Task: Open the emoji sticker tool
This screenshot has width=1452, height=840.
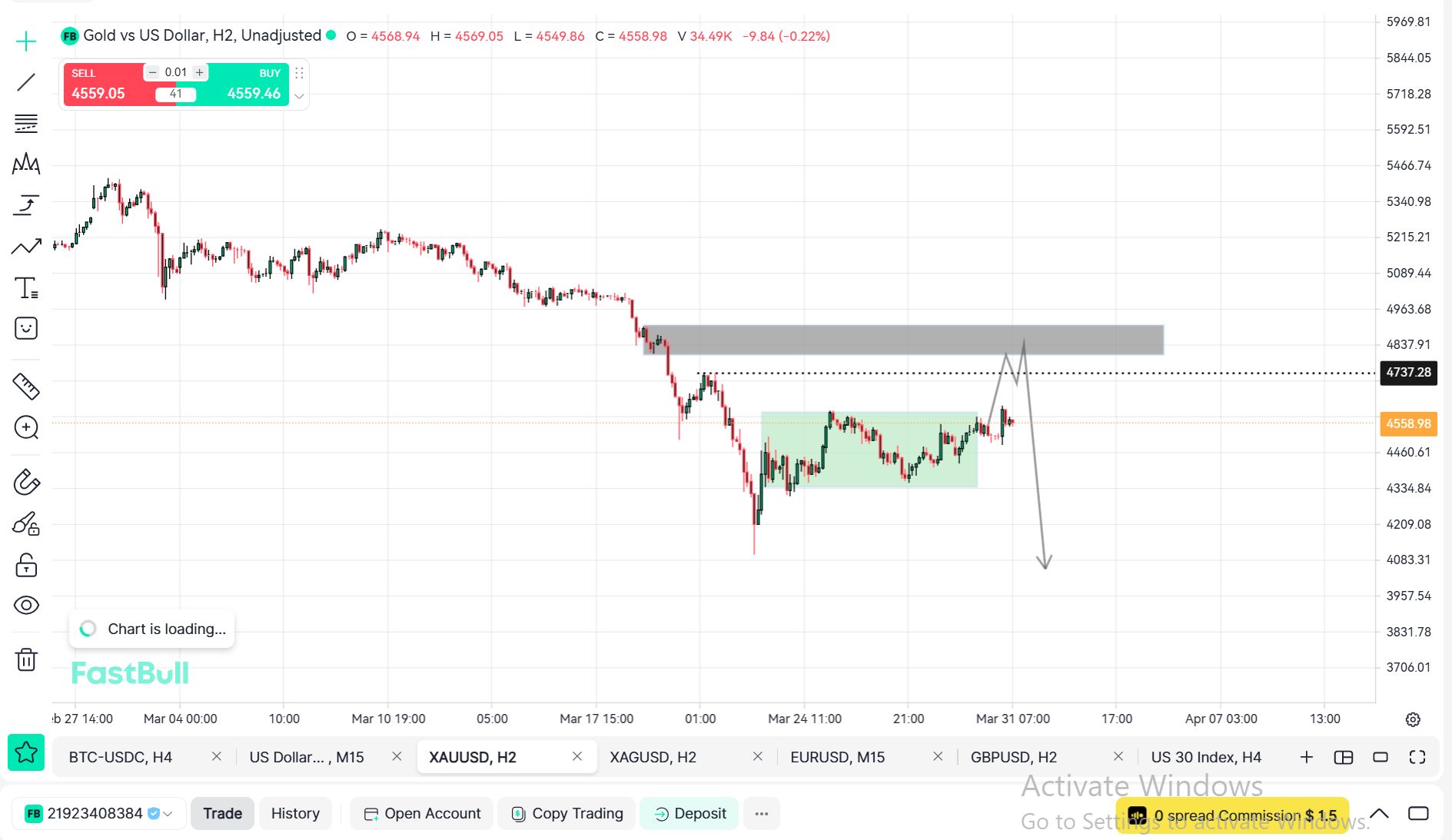Action: pos(26,329)
